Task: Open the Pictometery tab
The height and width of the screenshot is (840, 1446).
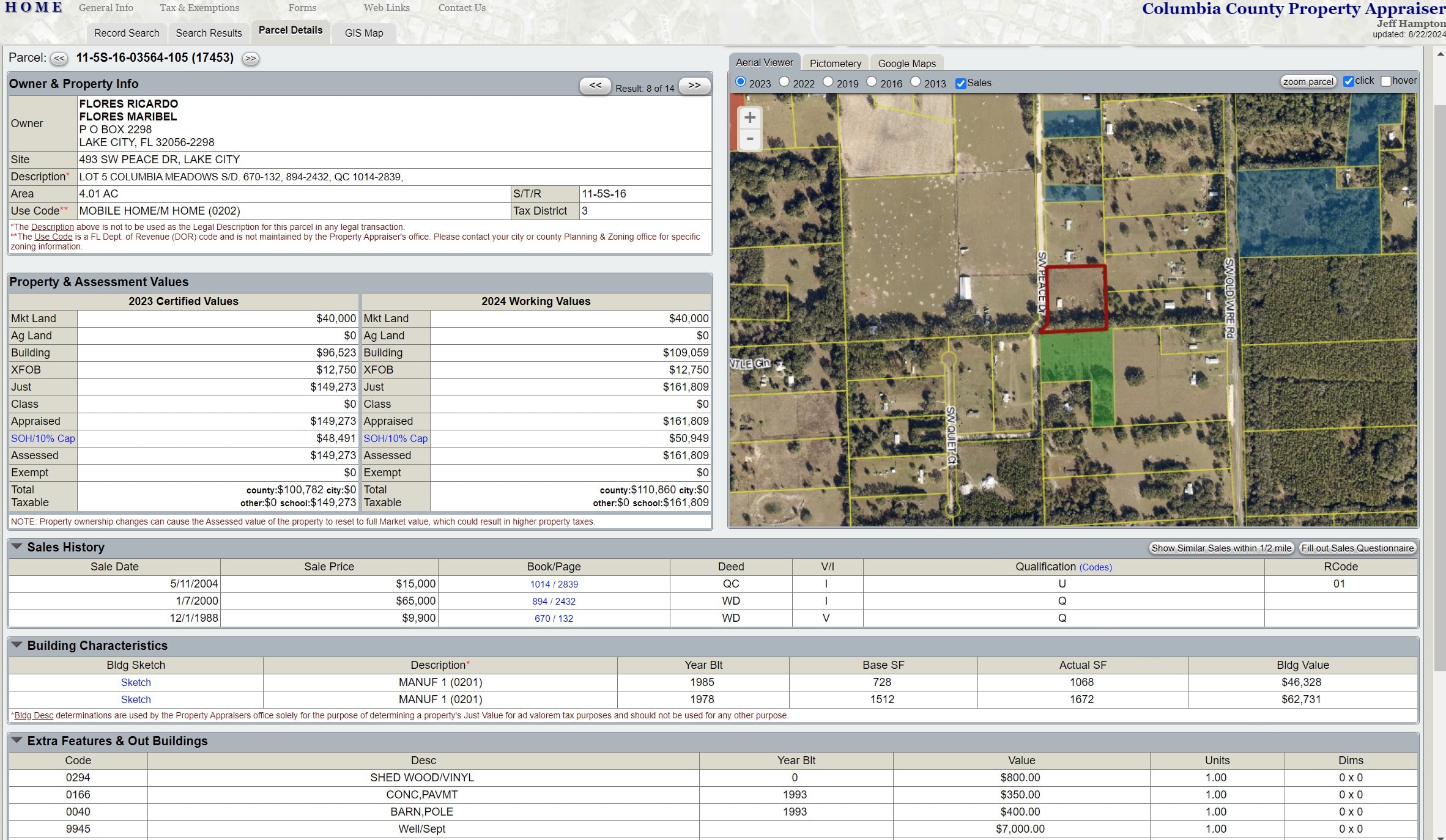Action: pyautogui.click(x=835, y=64)
